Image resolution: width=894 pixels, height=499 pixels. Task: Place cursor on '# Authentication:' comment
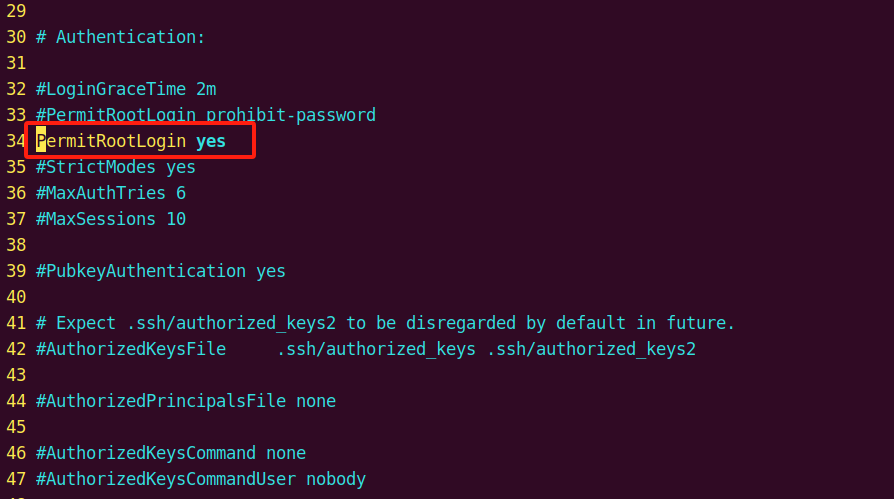(120, 37)
